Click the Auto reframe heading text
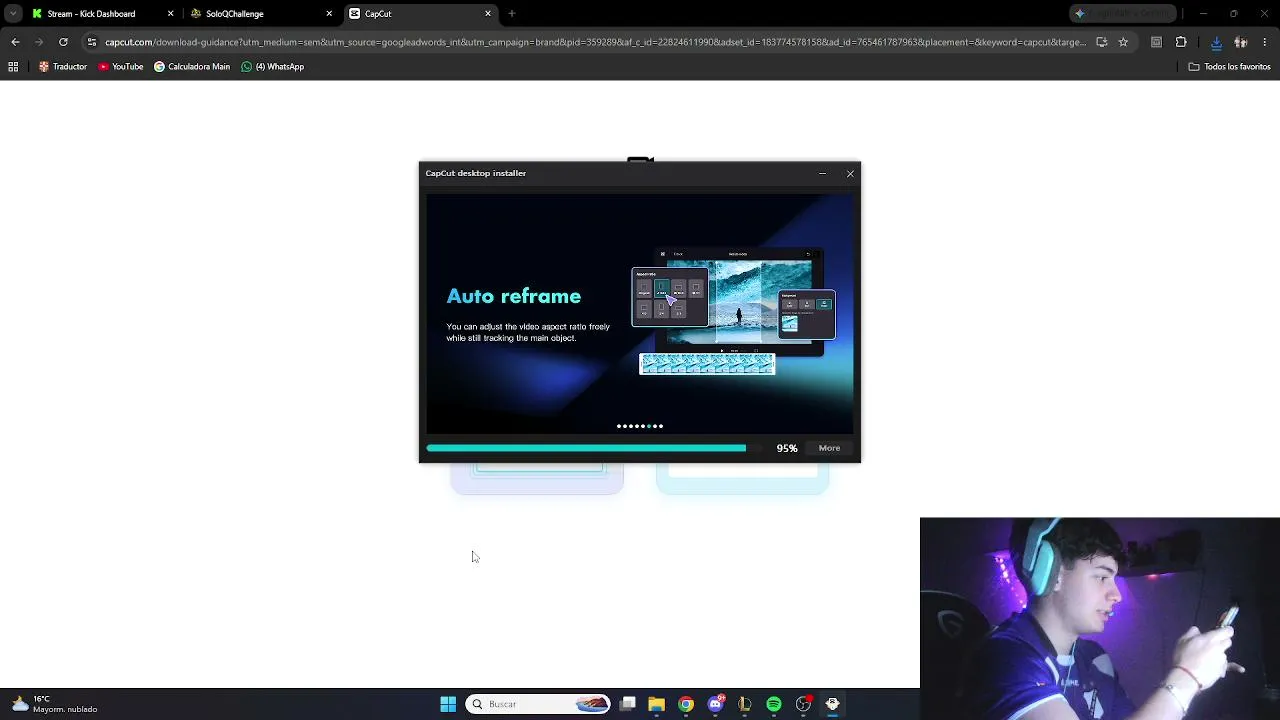The width and height of the screenshot is (1280, 720). pyautogui.click(x=514, y=296)
